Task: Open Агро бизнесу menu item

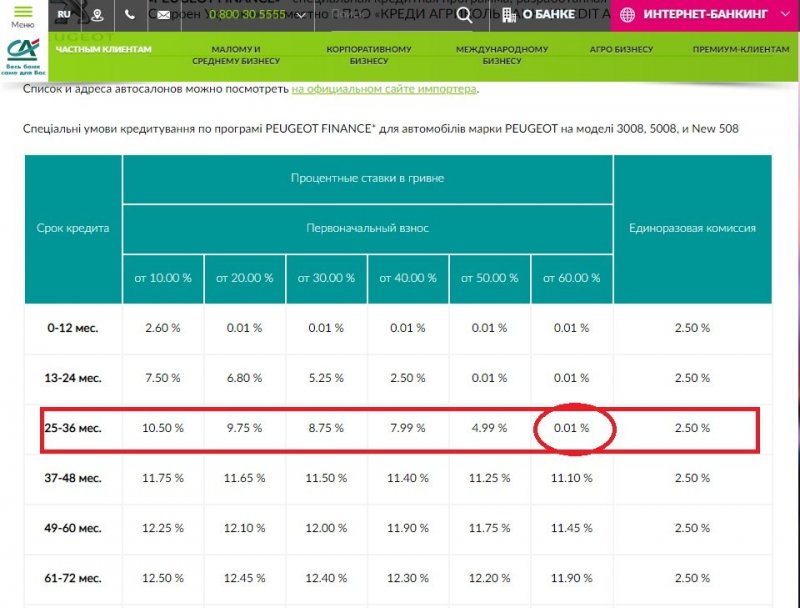Action: click(x=621, y=49)
